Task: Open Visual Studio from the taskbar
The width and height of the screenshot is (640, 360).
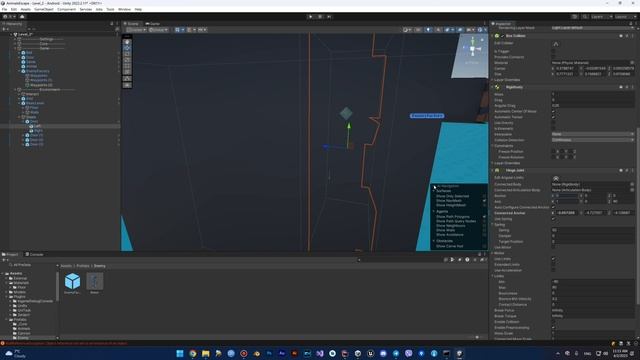Action: tap(320, 353)
